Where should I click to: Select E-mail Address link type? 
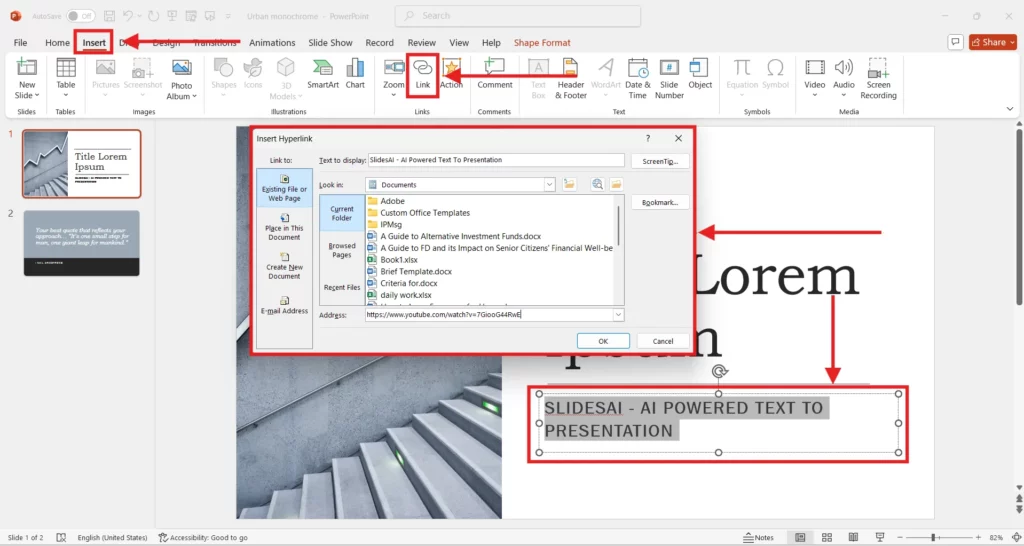284,305
